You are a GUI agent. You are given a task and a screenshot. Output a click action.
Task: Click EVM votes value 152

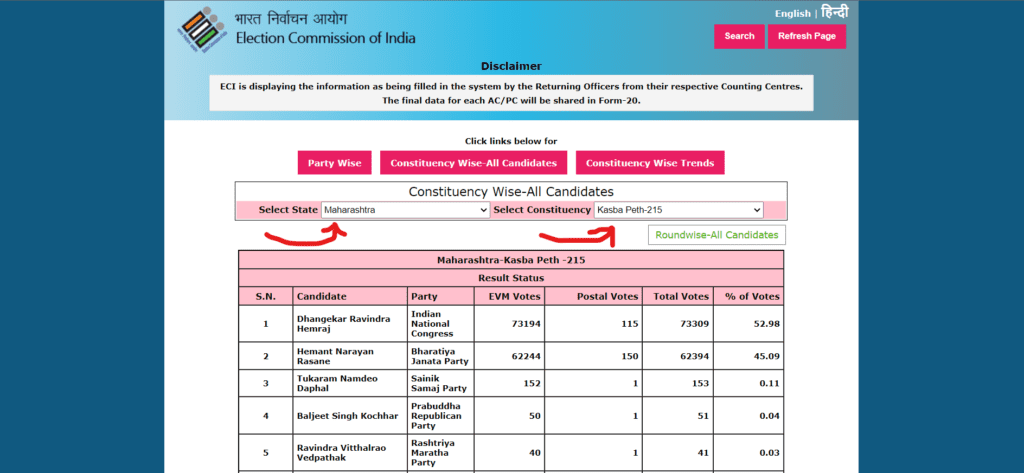tap(532, 383)
